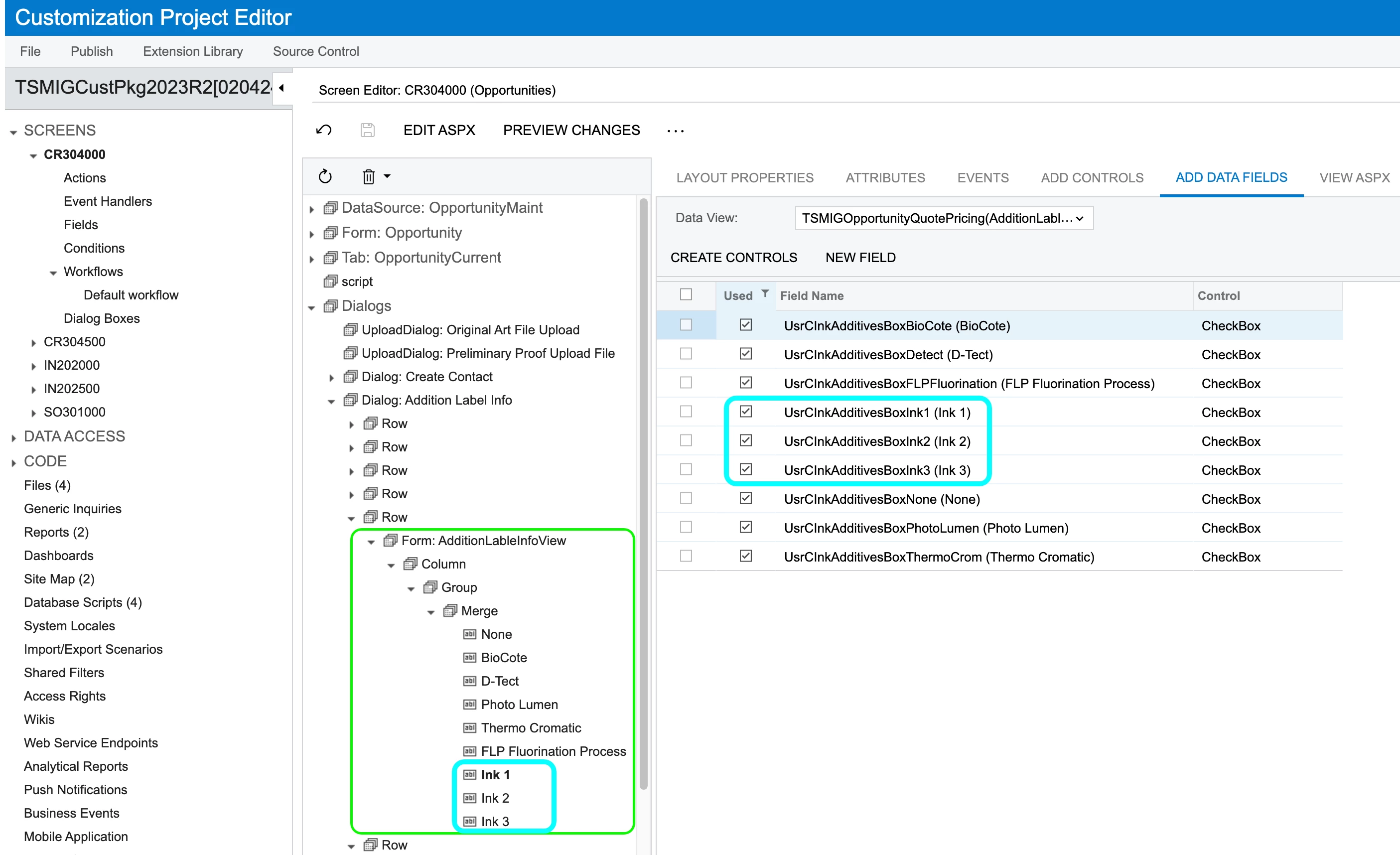Select the Photo Lumen tree item

point(519,705)
